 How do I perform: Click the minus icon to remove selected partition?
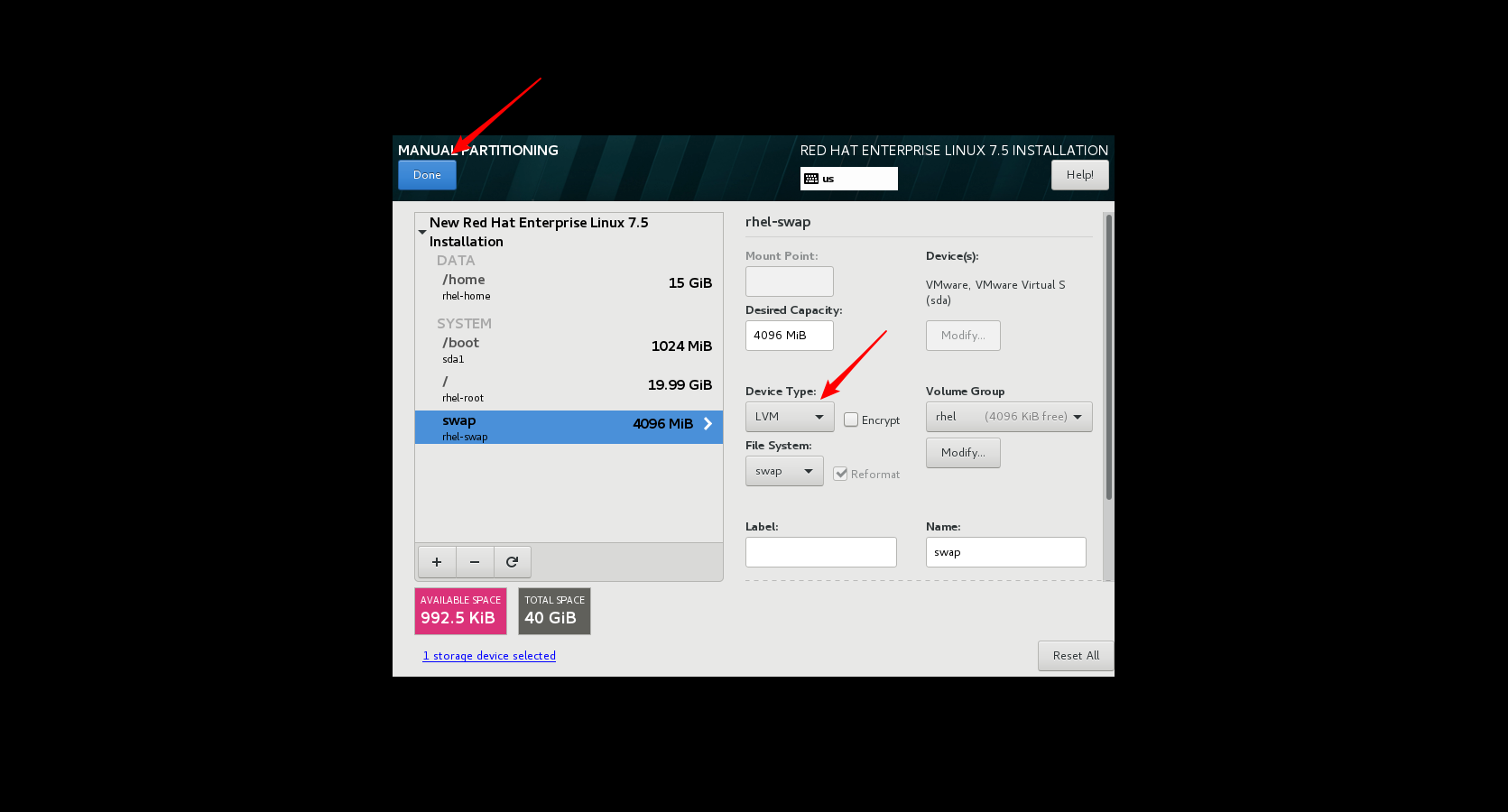click(x=475, y=562)
